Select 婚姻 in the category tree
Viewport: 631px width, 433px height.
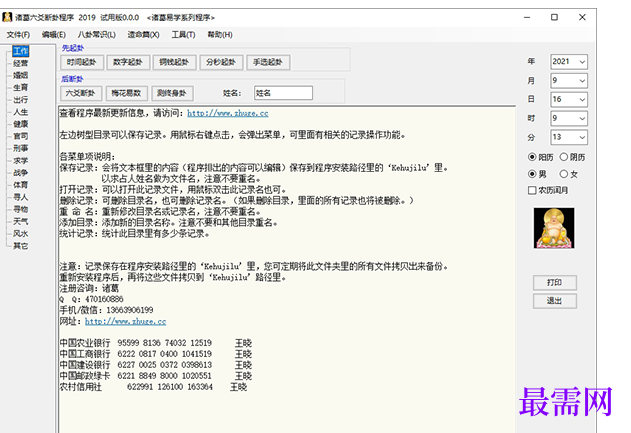point(21,75)
